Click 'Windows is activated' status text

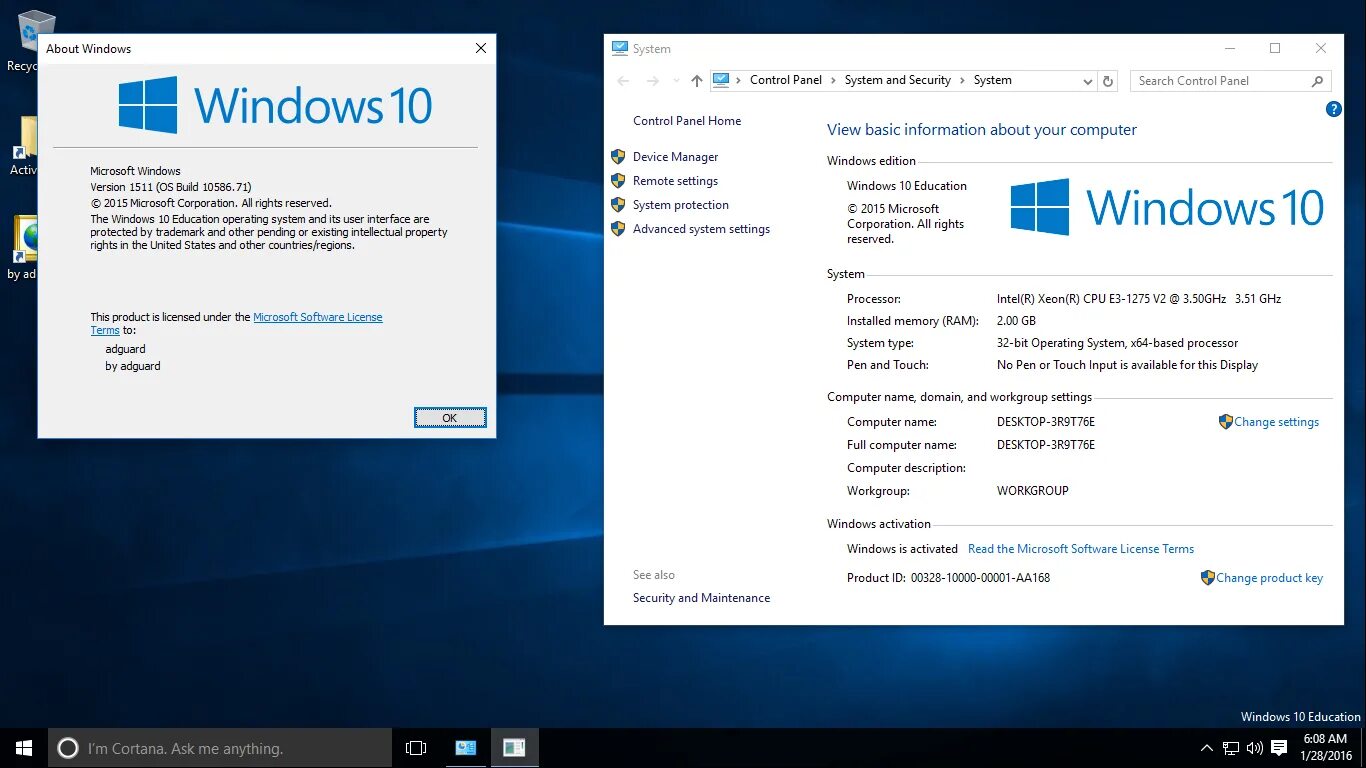point(902,549)
